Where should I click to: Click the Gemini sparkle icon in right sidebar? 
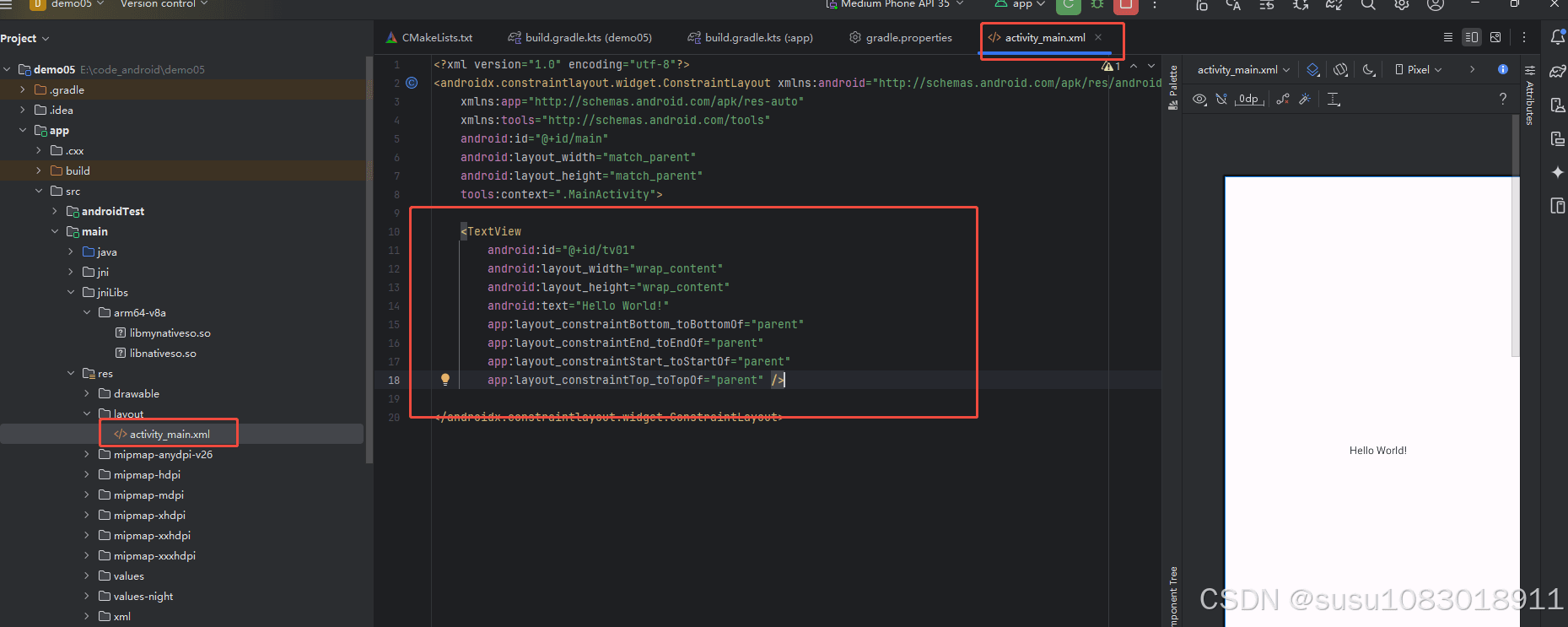pos(1557,172)
